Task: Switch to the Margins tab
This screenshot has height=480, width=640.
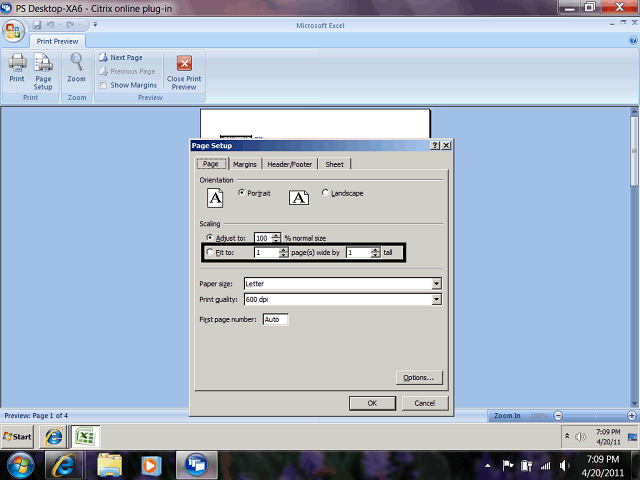Action: [245, 164]
